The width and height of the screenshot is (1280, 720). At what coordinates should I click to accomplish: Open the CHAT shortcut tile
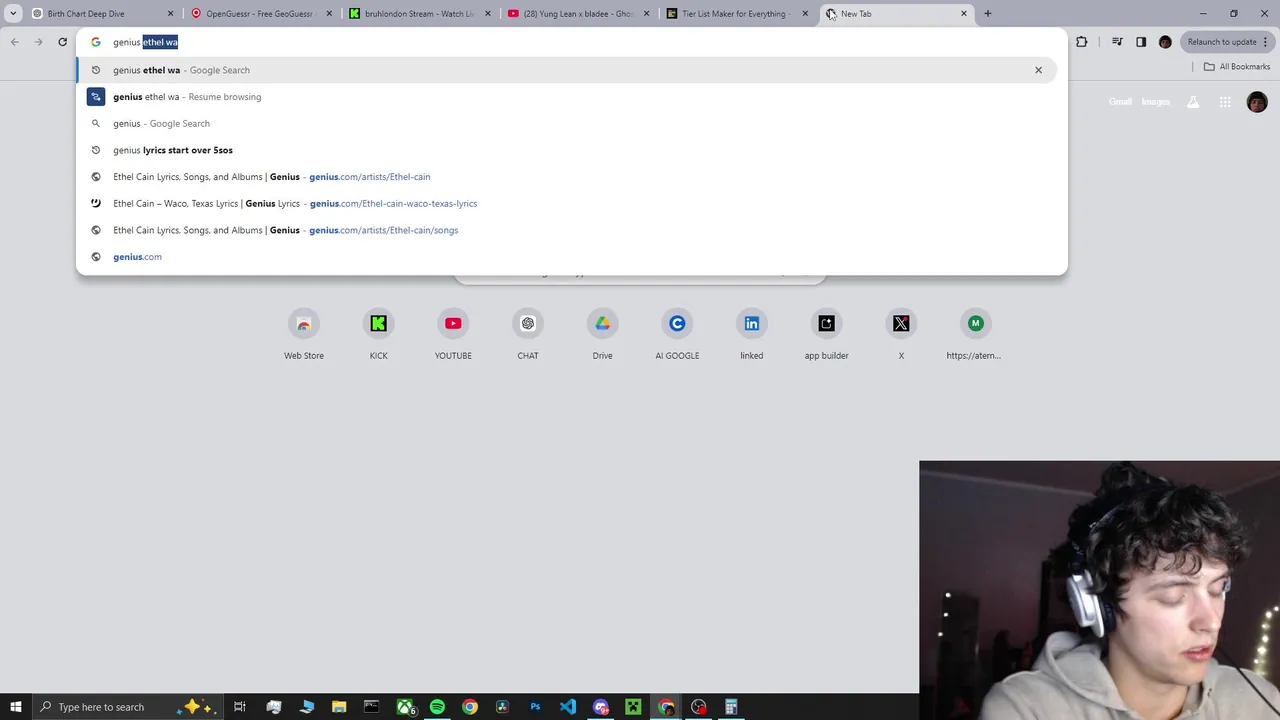528,335
